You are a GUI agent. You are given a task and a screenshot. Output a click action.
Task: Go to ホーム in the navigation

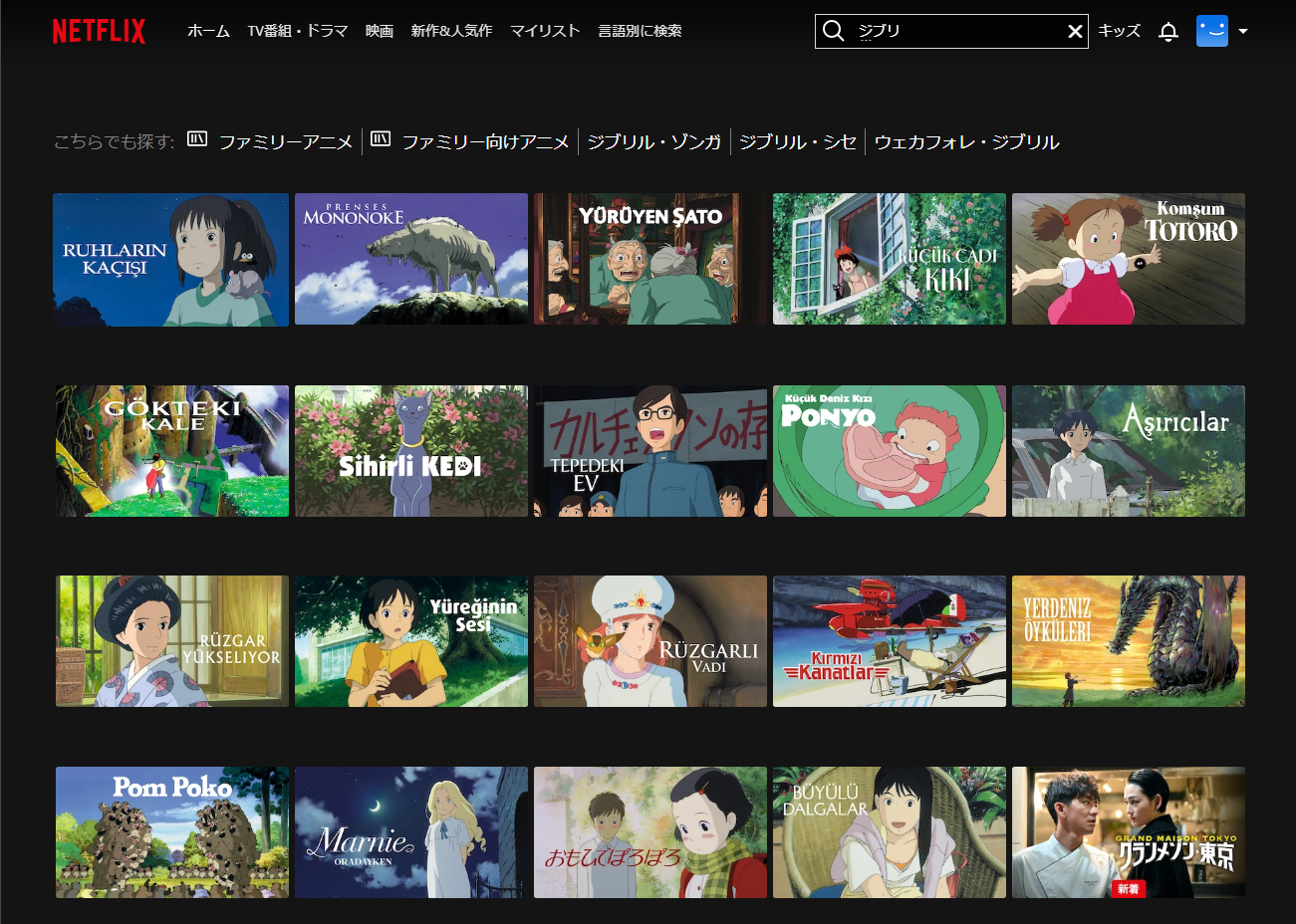(208, 31)
